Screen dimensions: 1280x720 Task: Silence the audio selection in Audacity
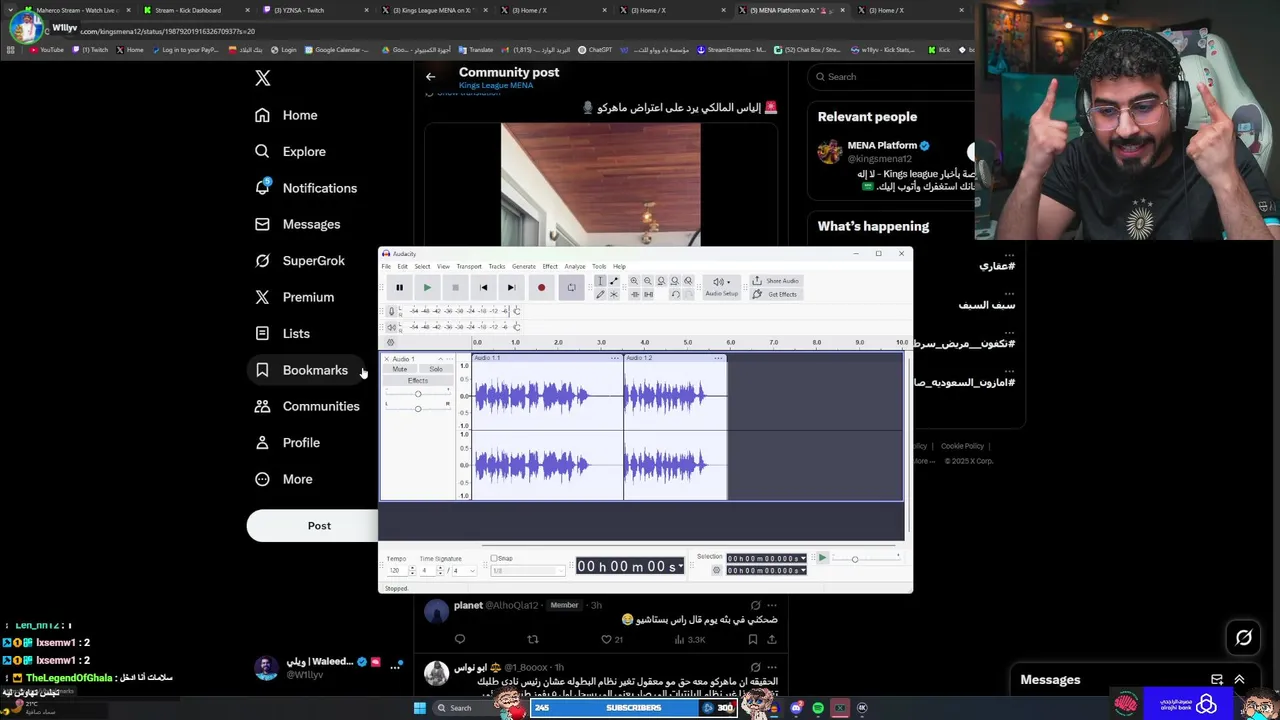649,294
